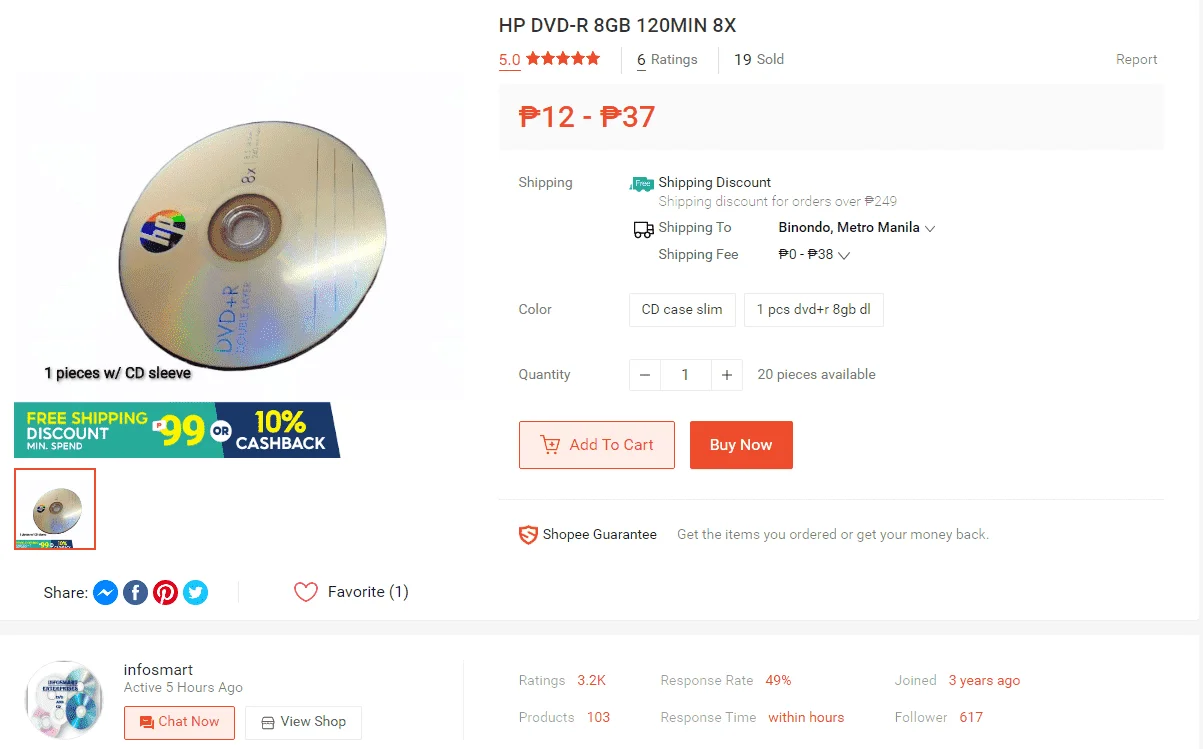The width and height of the screenshot is (1203, 749).
Task: Click the infosmart seller avatar
Action: pyautogui.click(x=64, y=699)
